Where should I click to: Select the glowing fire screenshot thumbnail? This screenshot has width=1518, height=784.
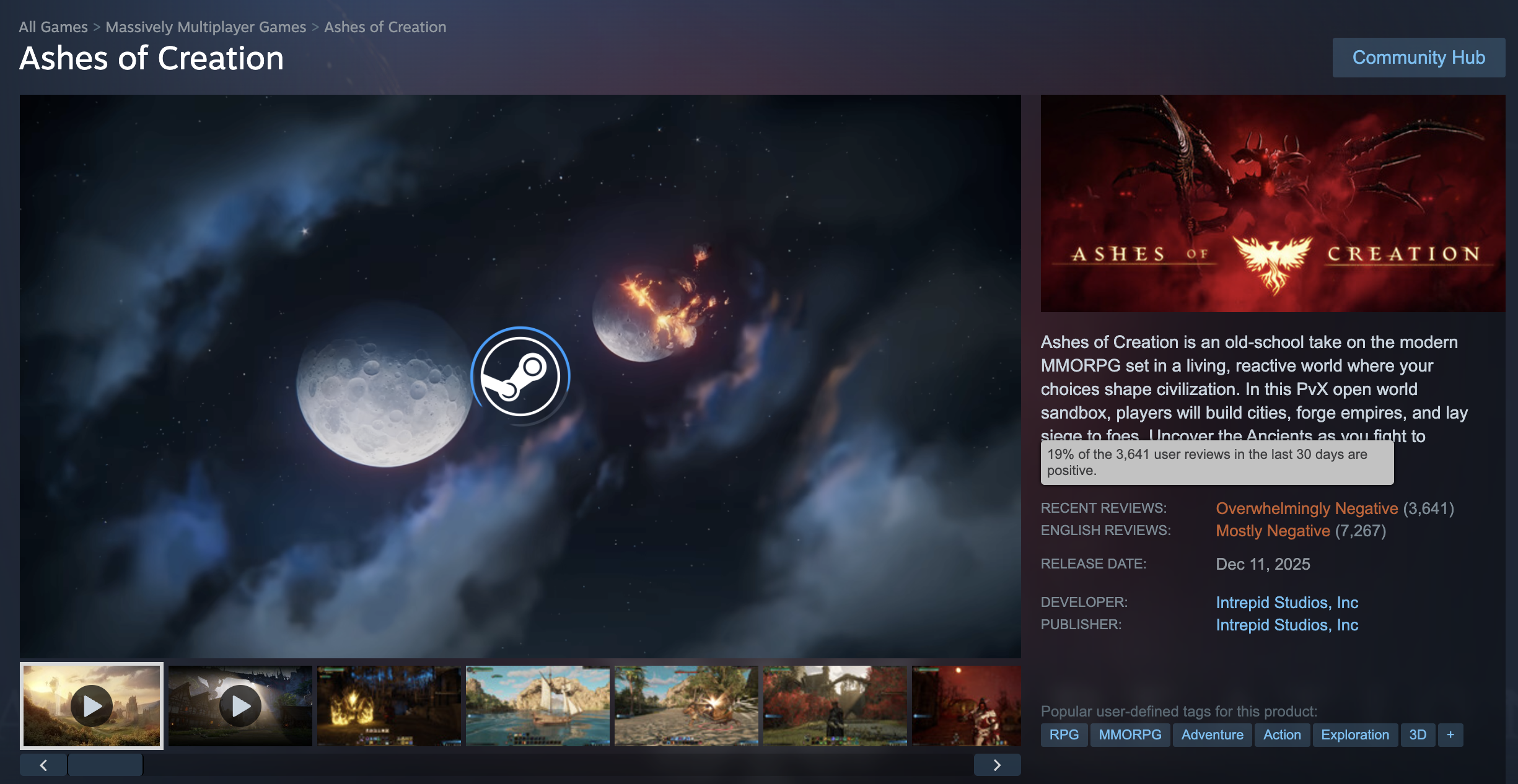click(x=388, y=705)
